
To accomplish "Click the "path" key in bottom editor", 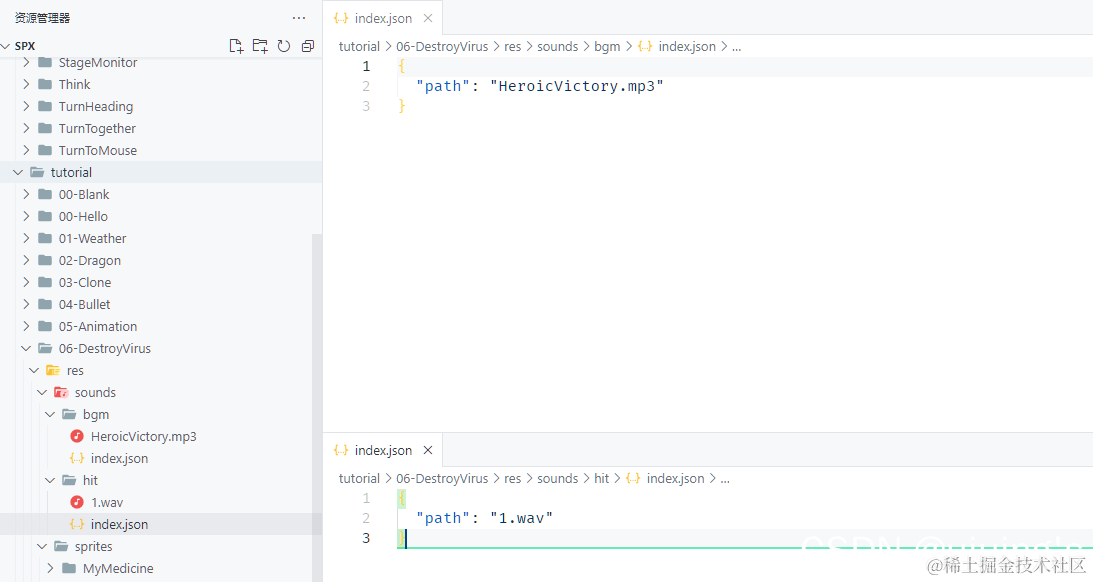I will [x=443, y=519].
